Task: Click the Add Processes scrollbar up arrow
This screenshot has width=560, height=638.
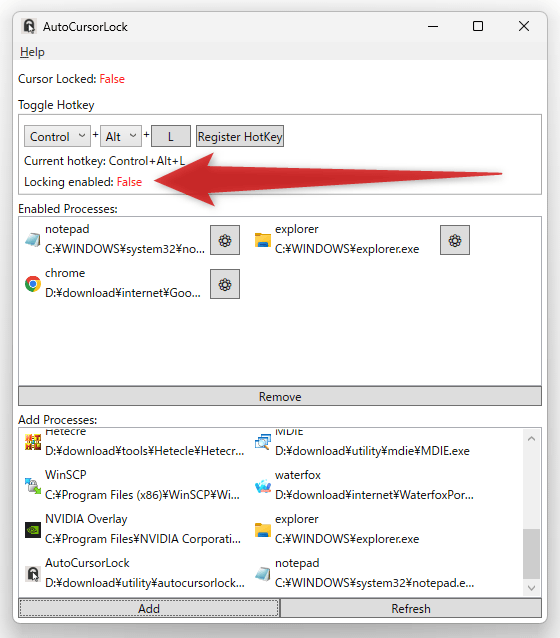Action: 531,439
